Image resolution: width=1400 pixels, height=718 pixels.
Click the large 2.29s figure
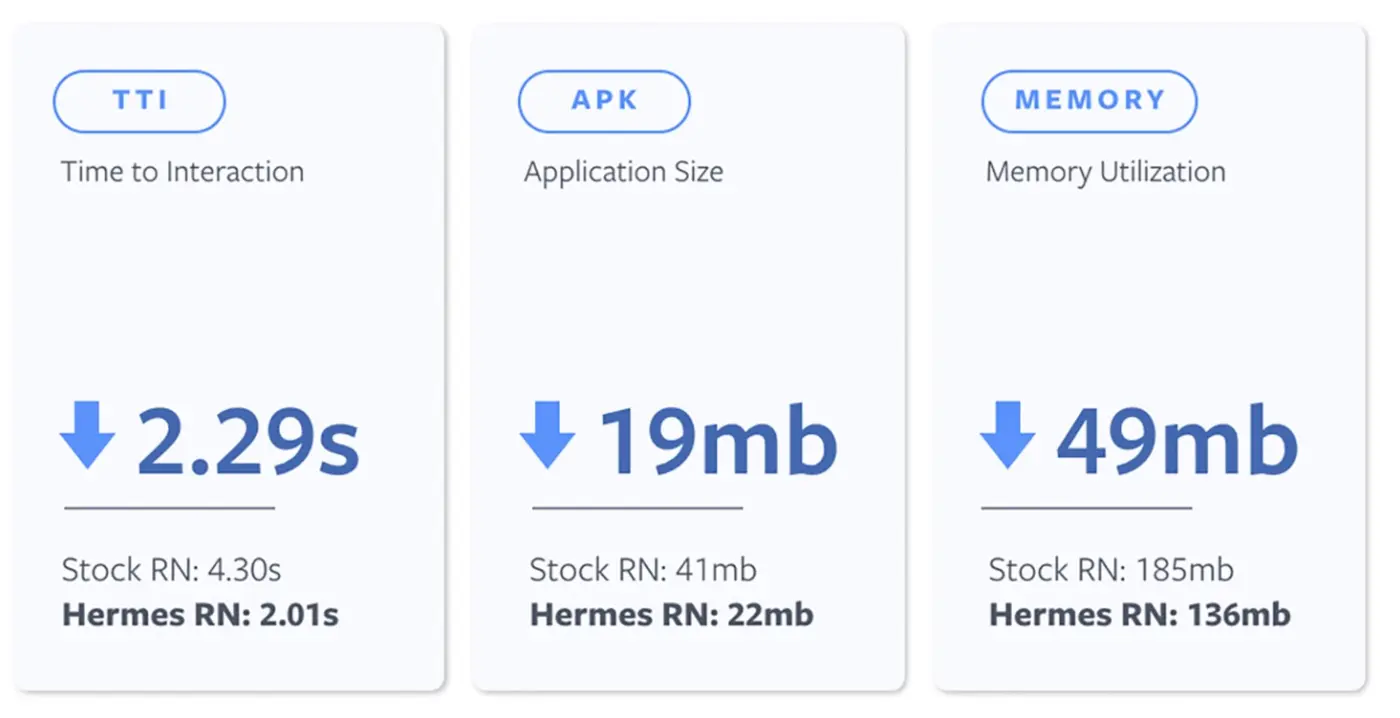point(248,441)
